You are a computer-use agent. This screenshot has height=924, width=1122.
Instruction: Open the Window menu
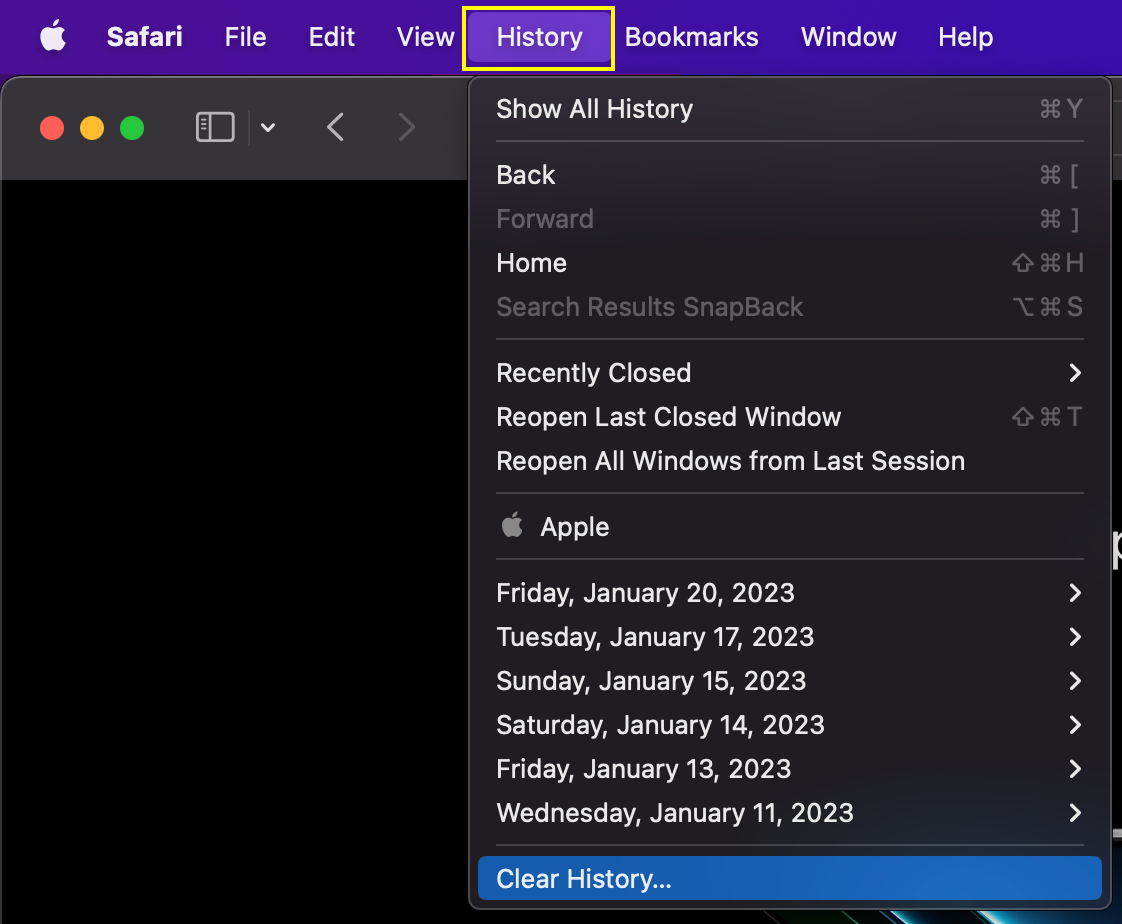click(848, 37)
